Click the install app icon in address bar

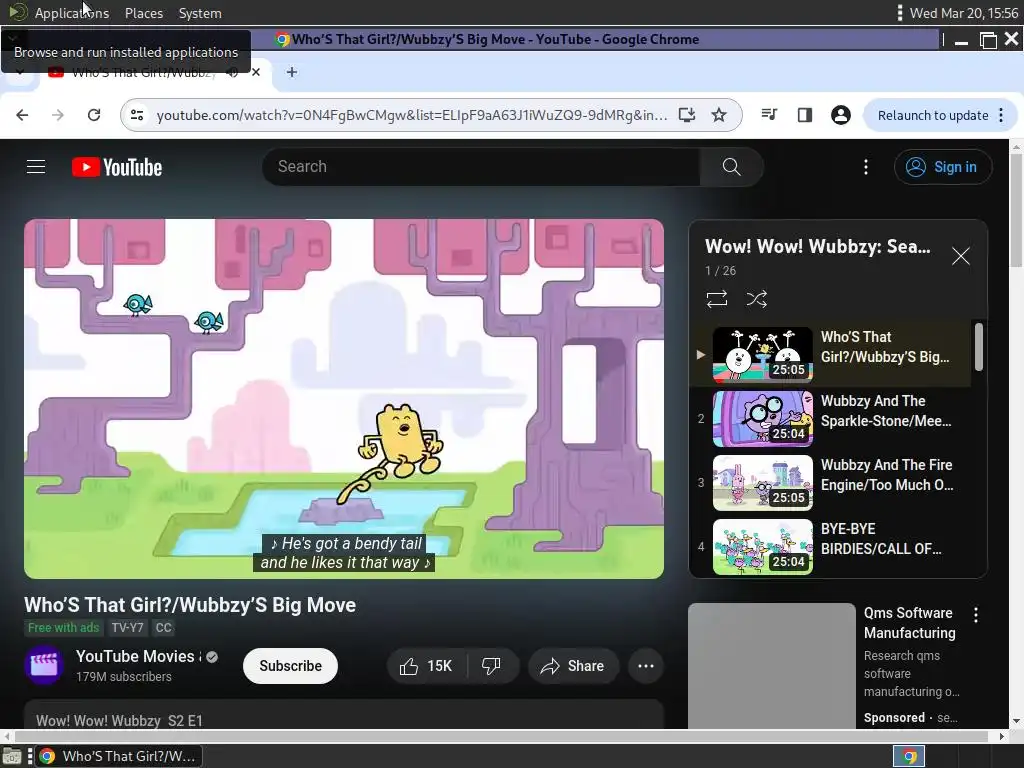687,115
